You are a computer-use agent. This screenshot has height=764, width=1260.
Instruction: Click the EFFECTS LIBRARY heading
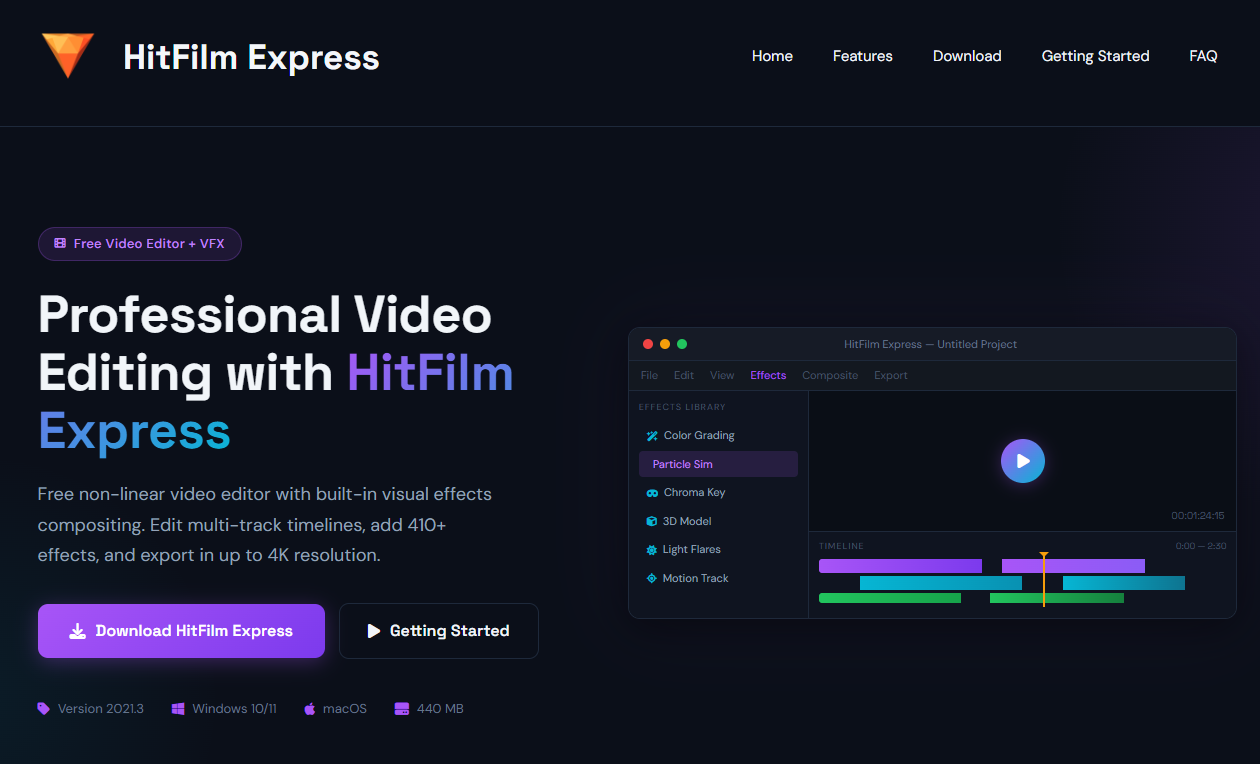pos(682,407)
